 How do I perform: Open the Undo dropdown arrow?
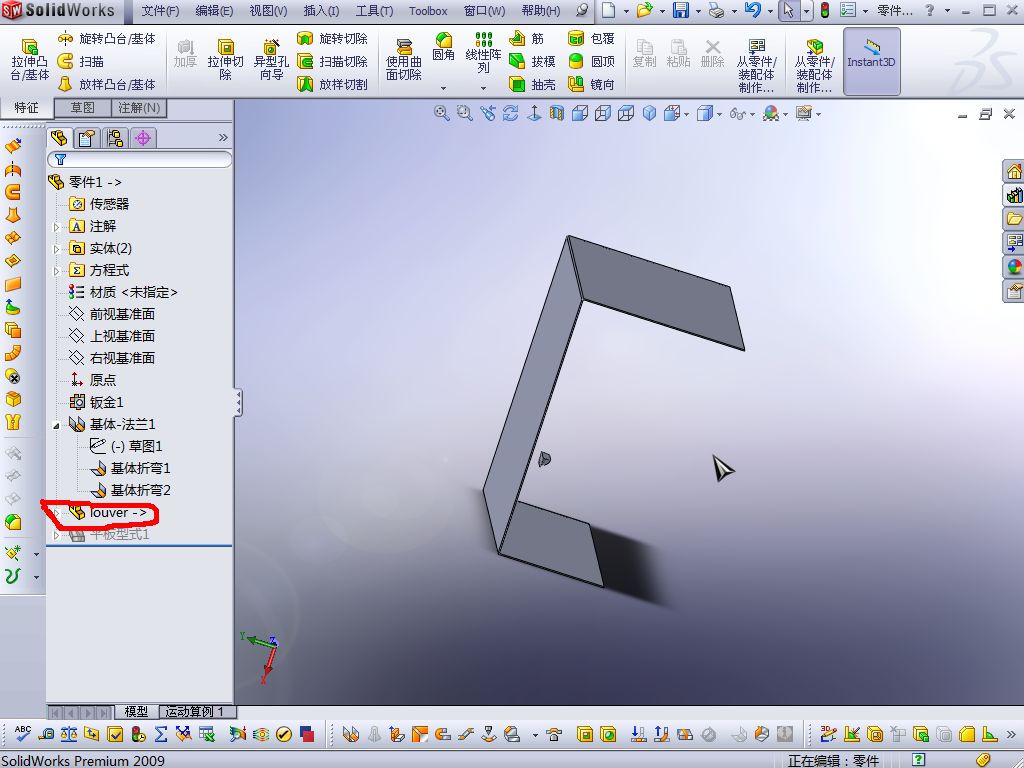tap(771, 11)
